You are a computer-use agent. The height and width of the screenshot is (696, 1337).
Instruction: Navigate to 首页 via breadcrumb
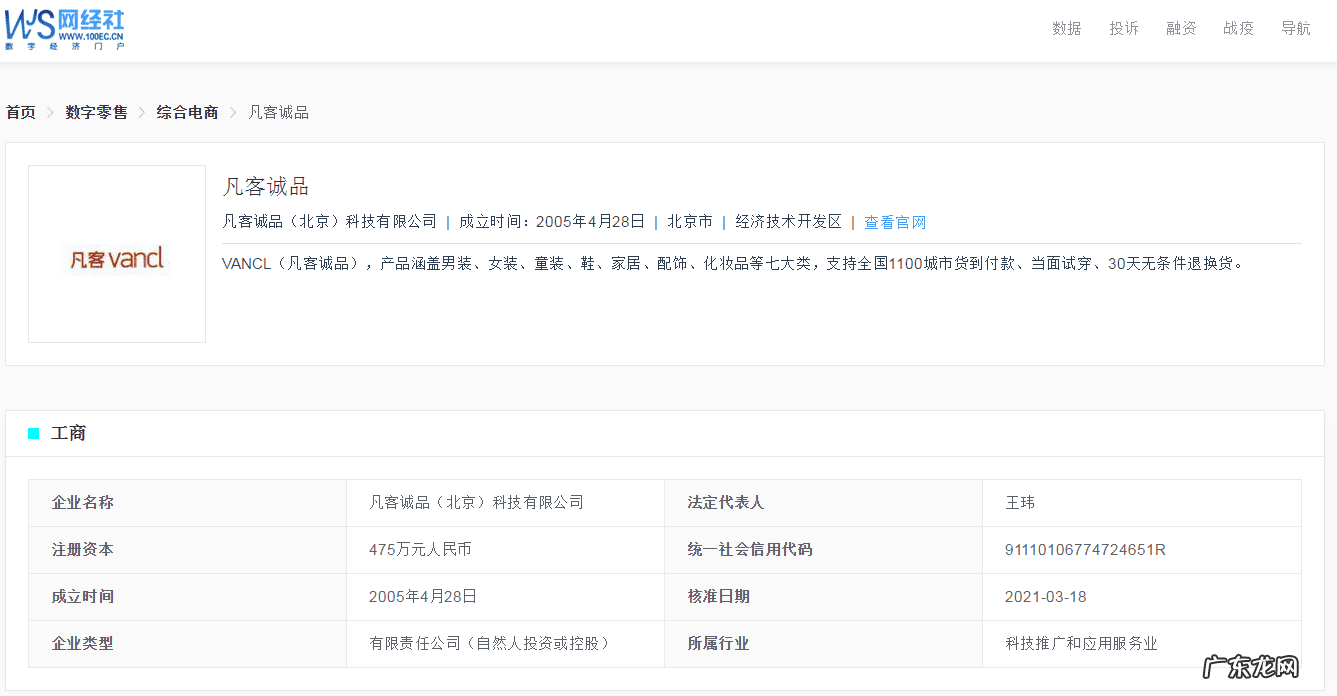(x=20, y=112)
